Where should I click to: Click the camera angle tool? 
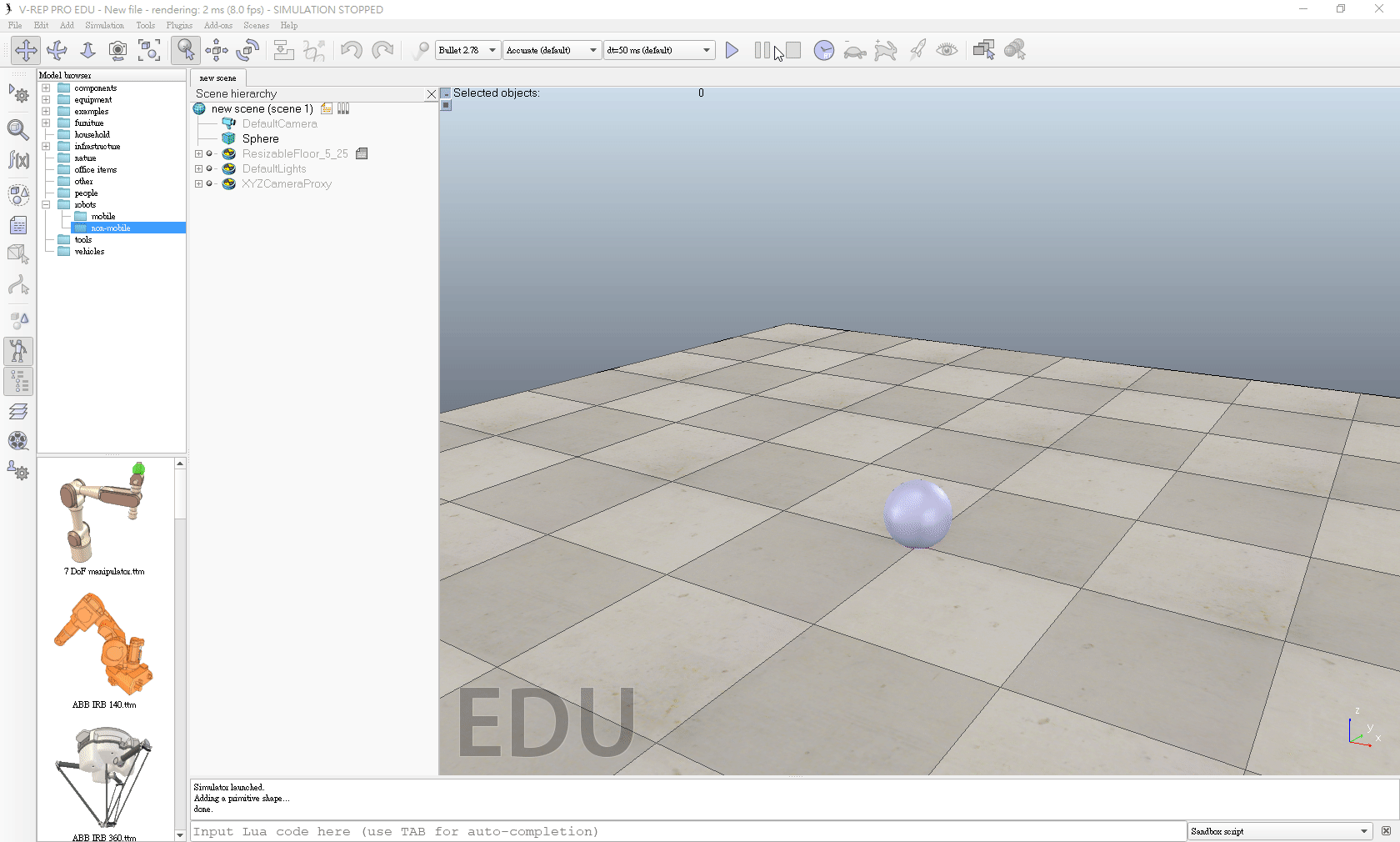(x=118, y=50)
